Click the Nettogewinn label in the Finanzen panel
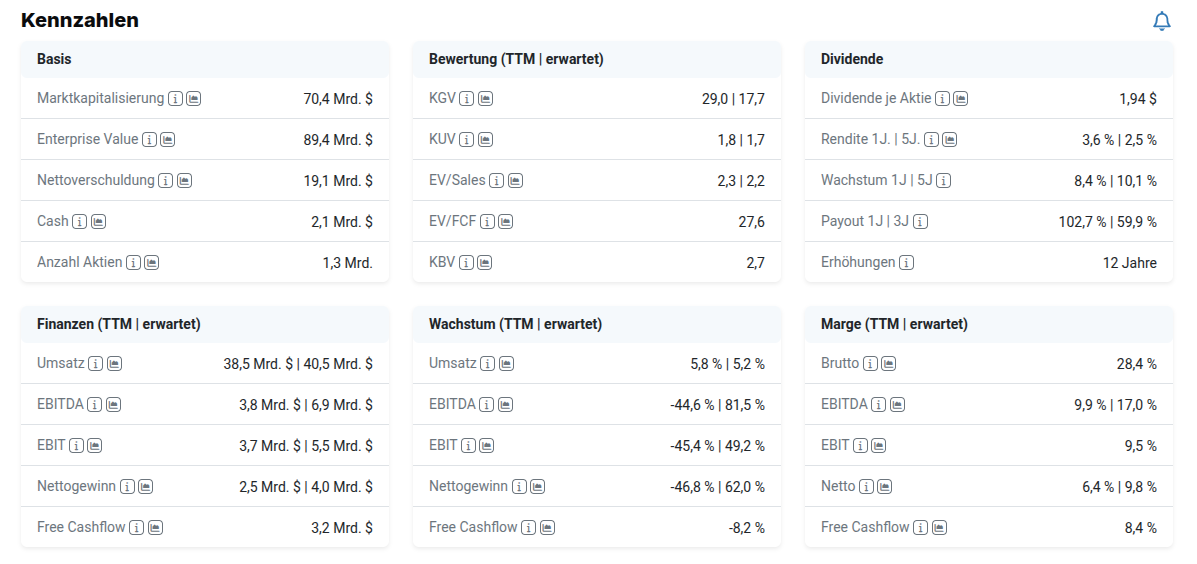 click(x=76, y=486)
